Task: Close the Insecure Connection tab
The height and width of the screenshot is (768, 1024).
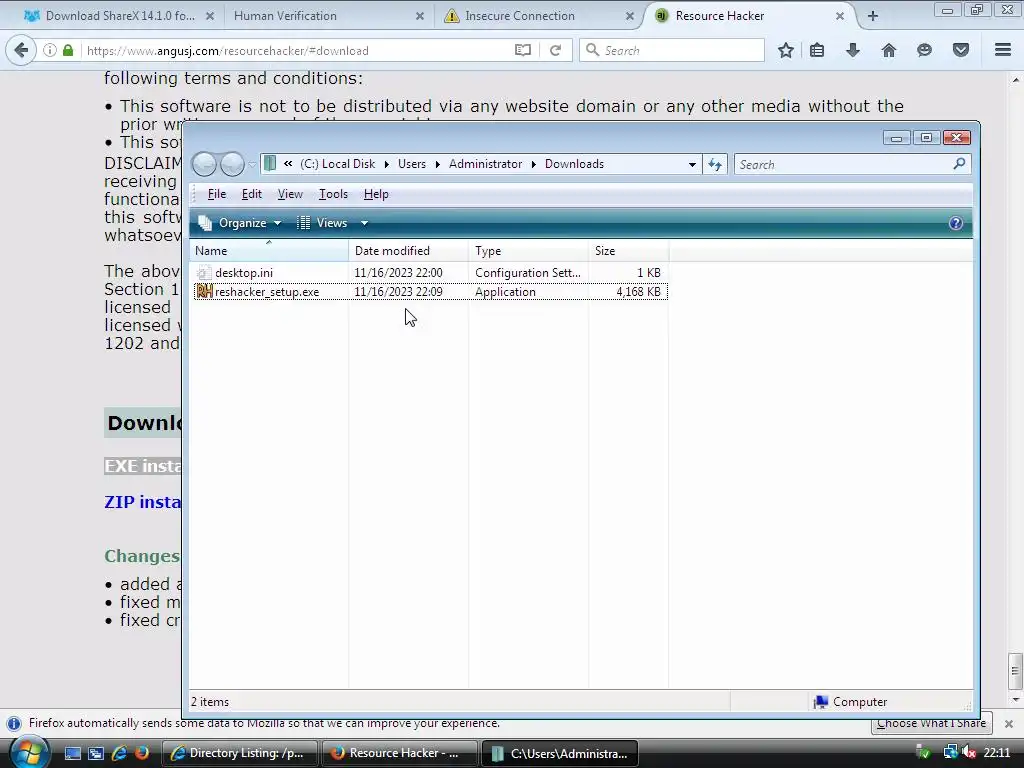Action: (630, 16)
